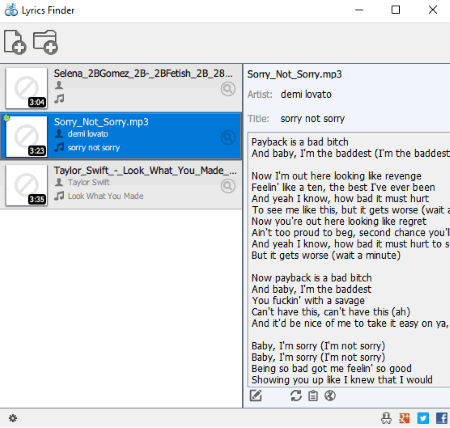Select album thumbnail of Taylor Swift track

(27, 185)
